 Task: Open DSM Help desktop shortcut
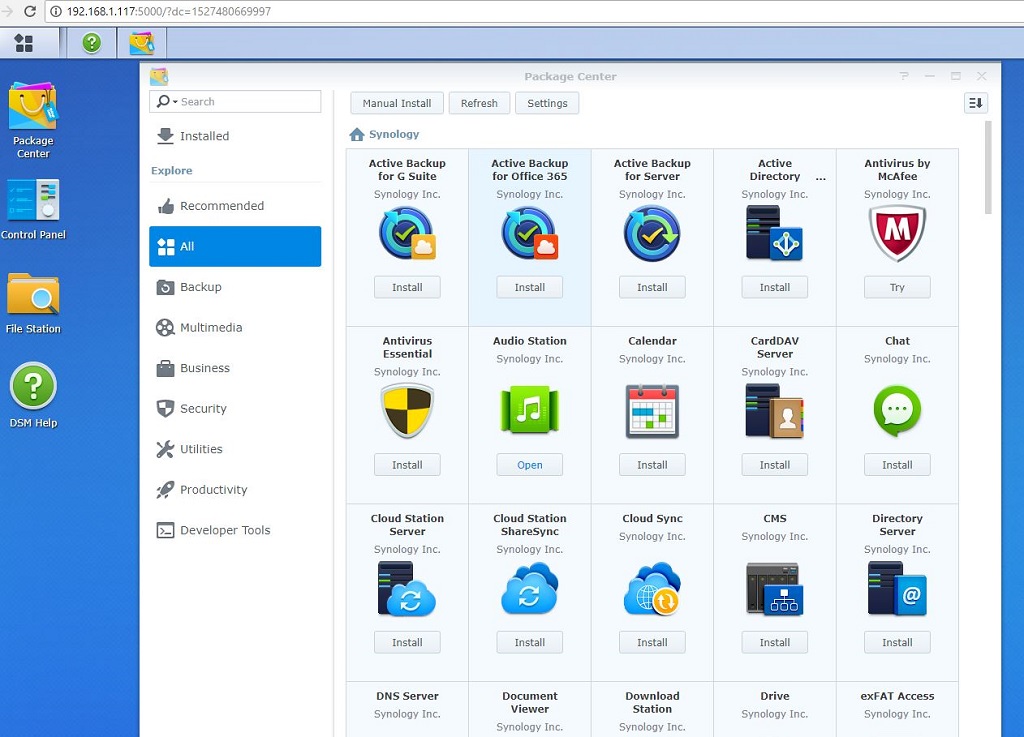tap(33, 396)
